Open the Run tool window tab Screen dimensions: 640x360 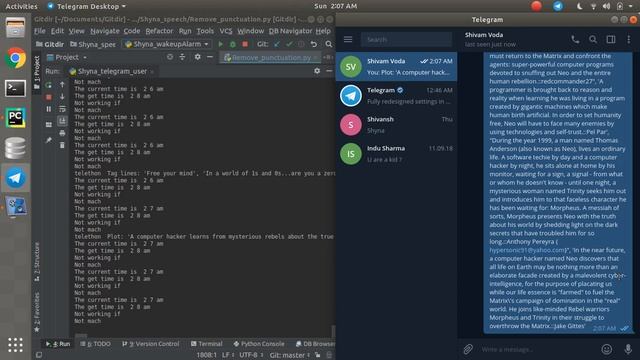58,344
